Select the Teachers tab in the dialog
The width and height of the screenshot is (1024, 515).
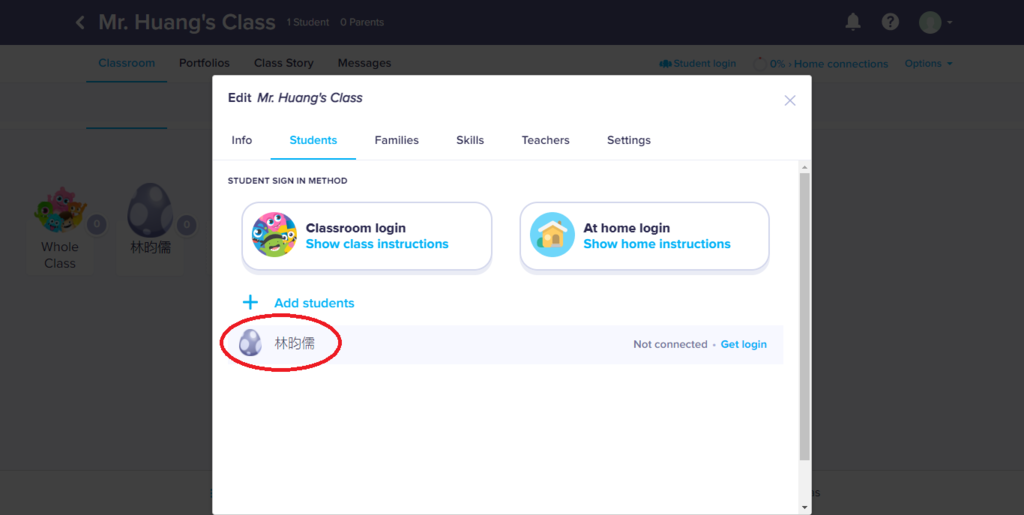point(545,140)
